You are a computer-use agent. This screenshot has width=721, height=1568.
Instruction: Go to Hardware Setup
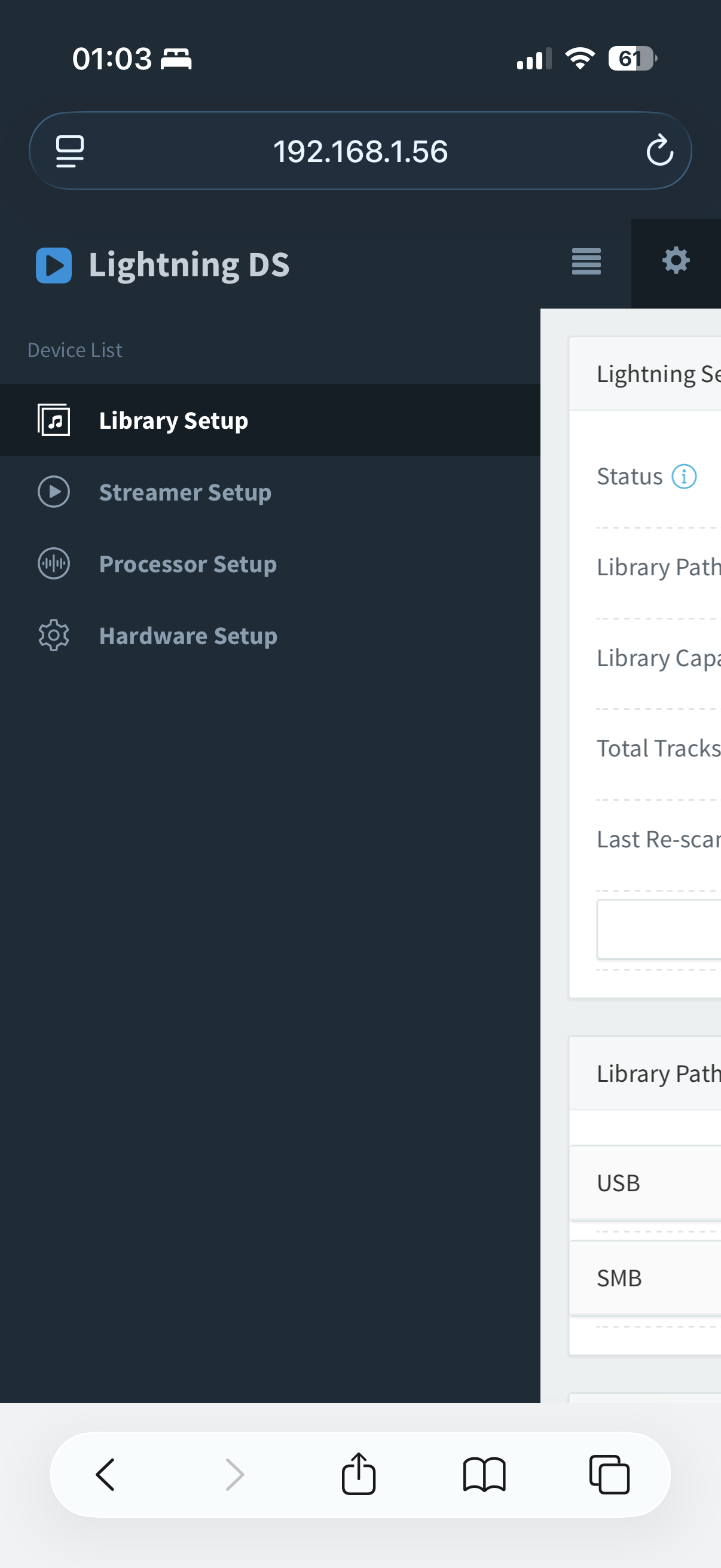pos(270,636)
